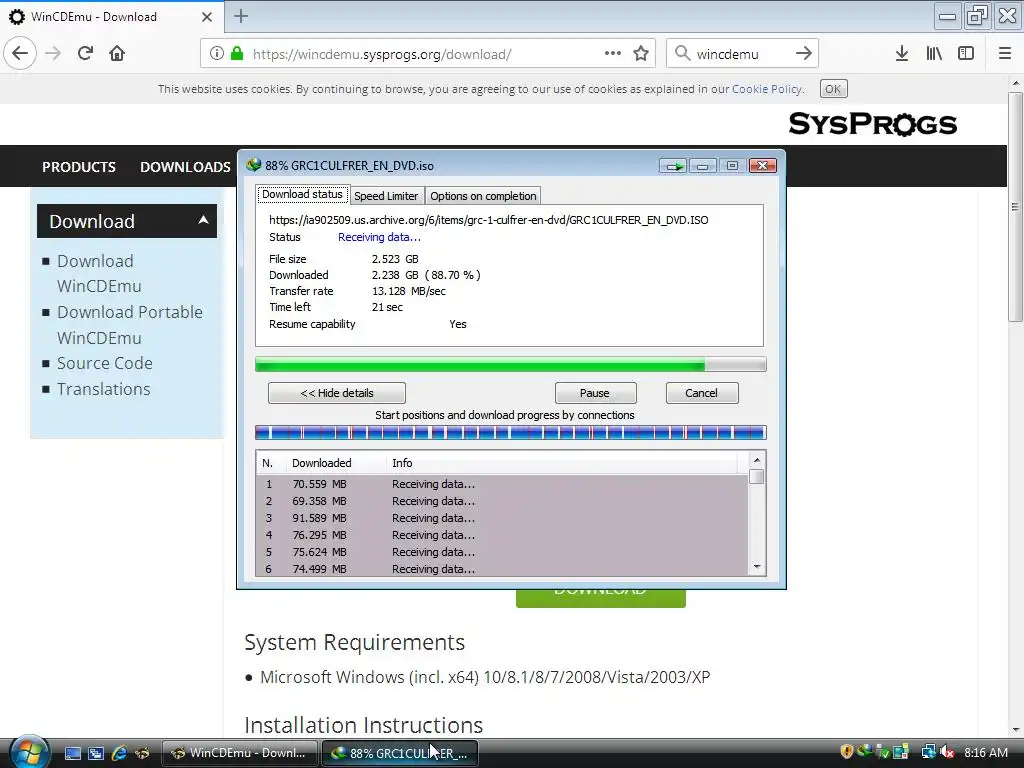Select connection row 3 with 91.589 MB

pos(502,518)
